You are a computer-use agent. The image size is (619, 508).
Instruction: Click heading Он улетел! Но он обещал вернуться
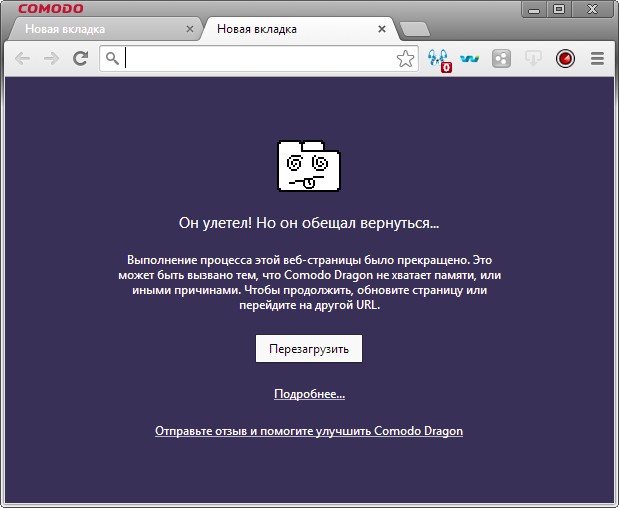(x=309, y=223)
